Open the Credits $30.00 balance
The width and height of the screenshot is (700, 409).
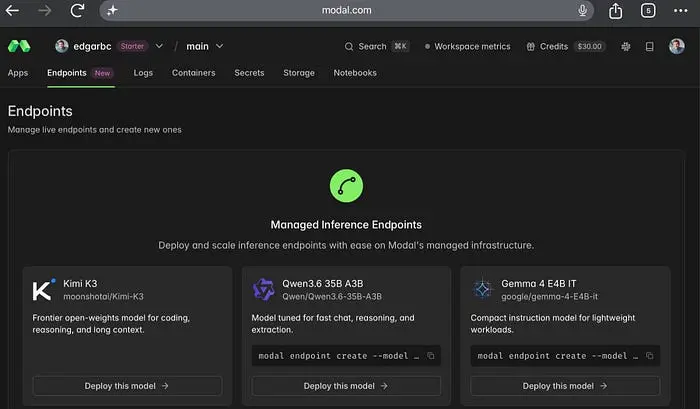[x=566, y=46]
